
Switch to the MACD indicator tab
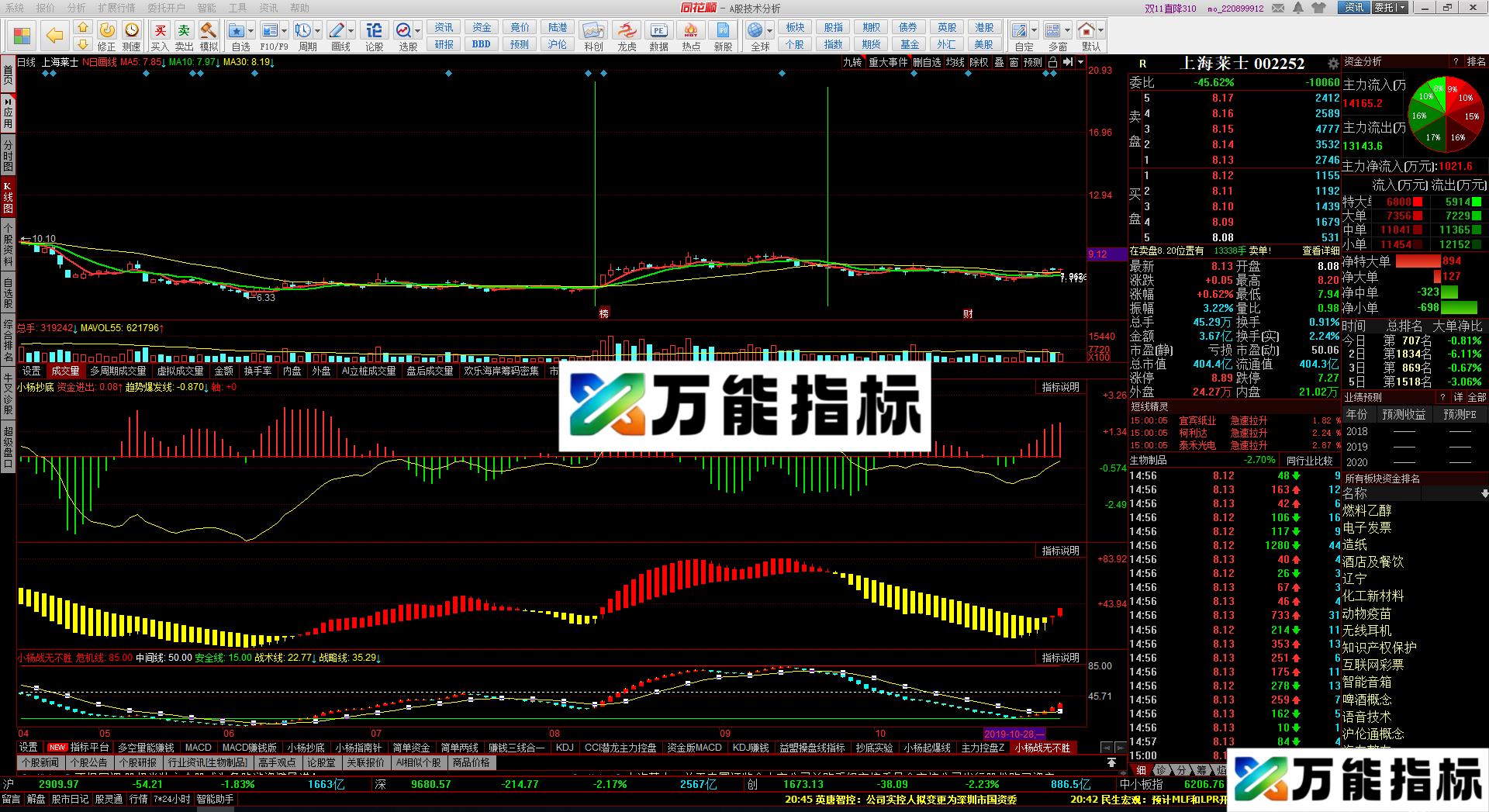click(x=199, y=748)
